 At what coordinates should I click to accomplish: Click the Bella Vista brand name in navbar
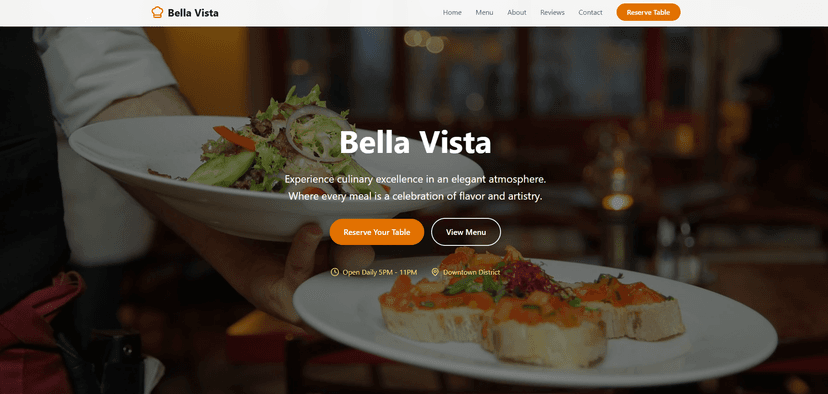tap(193, 13)
